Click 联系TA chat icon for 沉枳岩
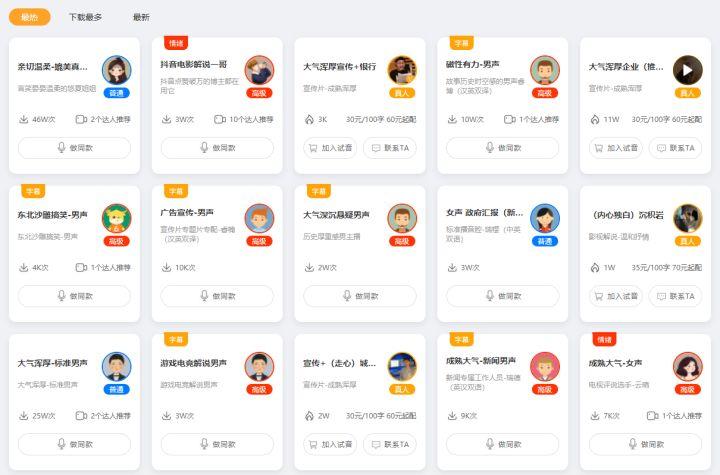Screen dimensions: 720x475 click(x=661, y=296)
